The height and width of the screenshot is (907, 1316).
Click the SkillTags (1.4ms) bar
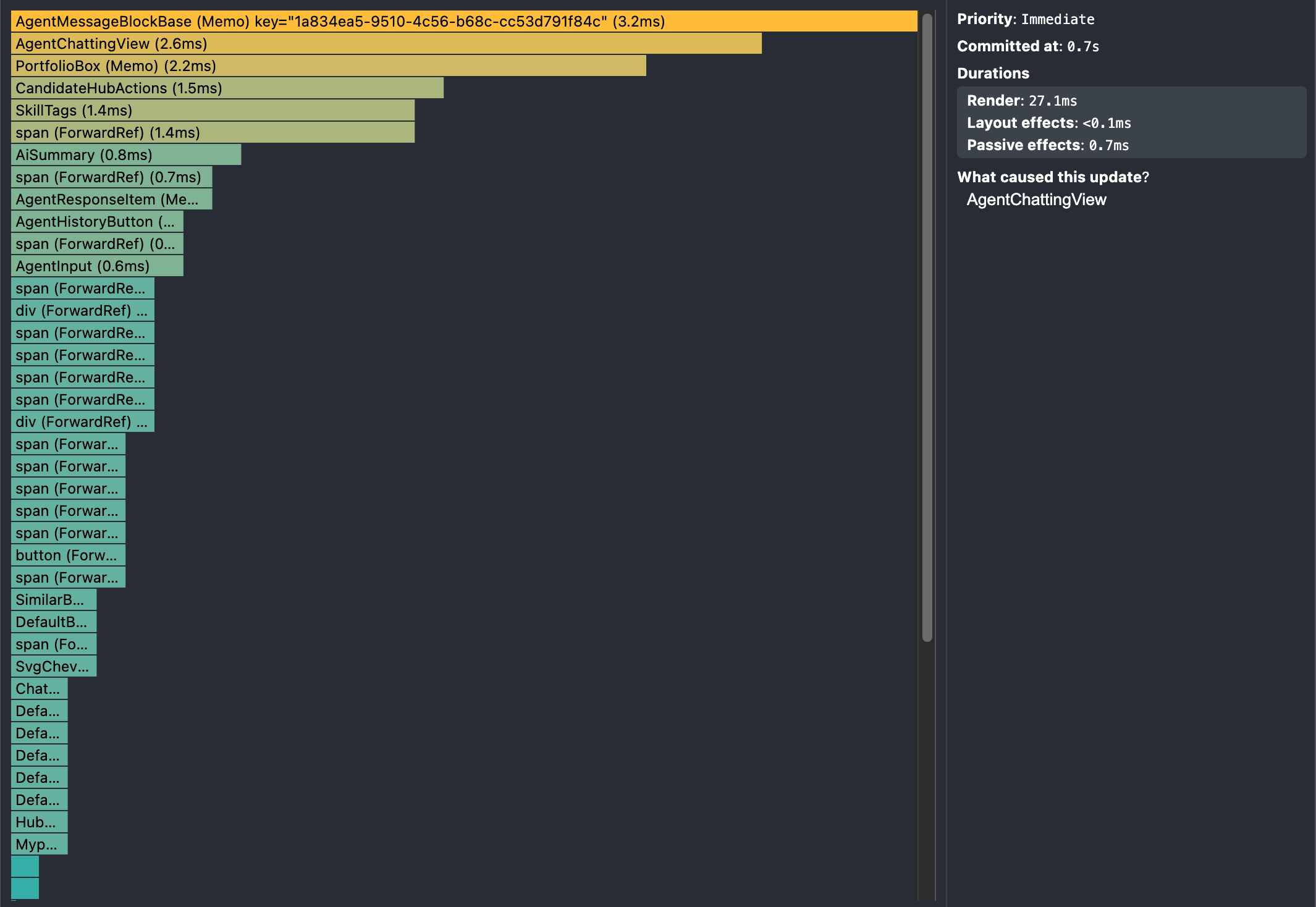pyautogui.click(x=213, y=111)
